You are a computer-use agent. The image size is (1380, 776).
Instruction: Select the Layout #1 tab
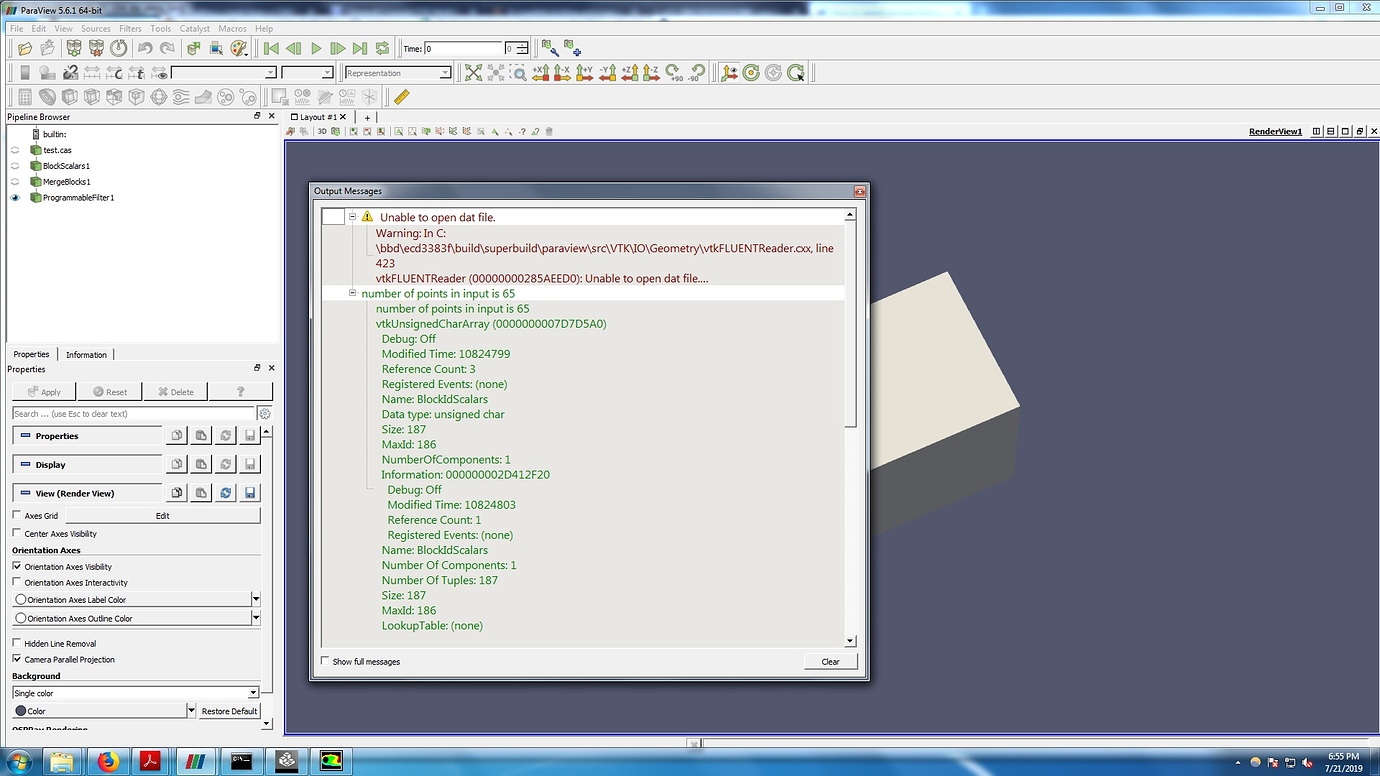(x=318, y=117)
